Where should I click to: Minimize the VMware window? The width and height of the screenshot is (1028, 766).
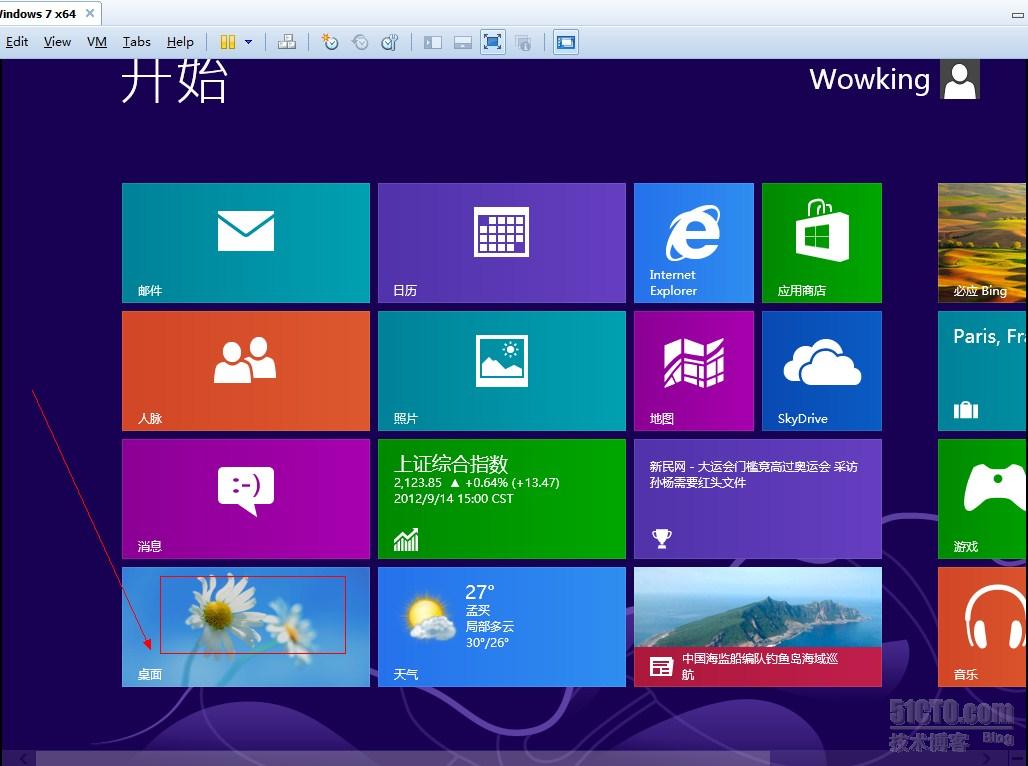pyautogui.click(x=1019, y=14)
